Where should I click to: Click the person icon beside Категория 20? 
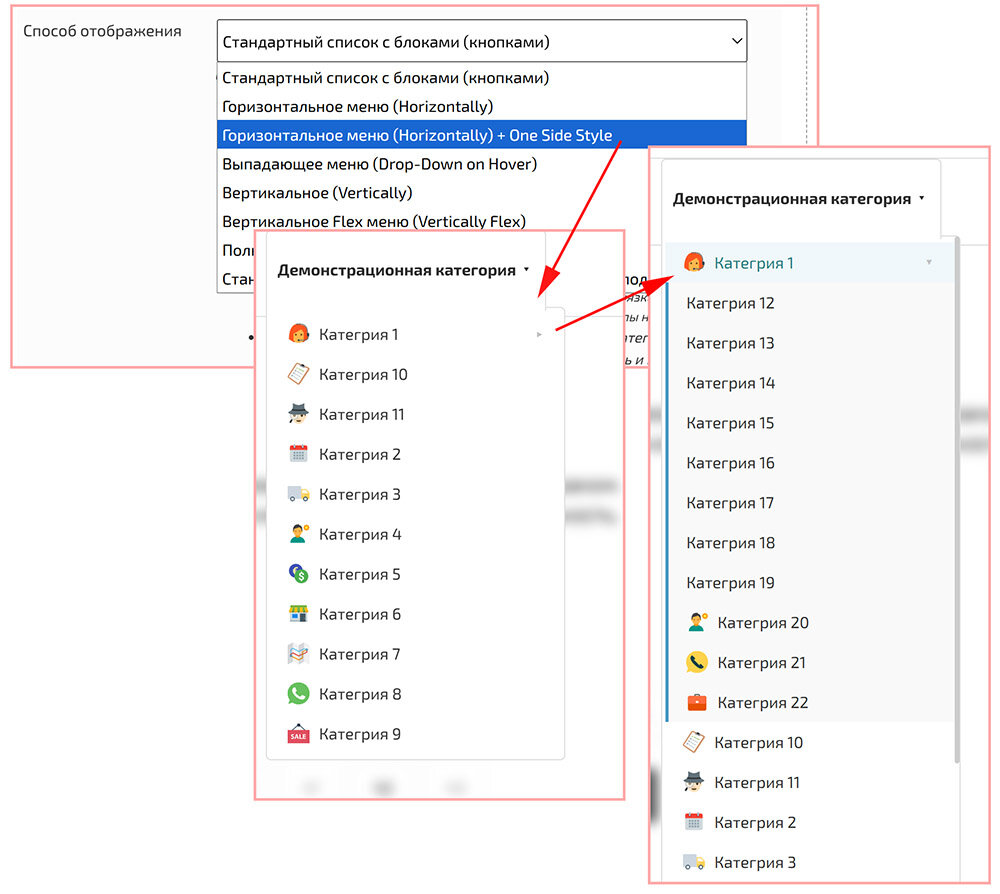pos(697,622)
